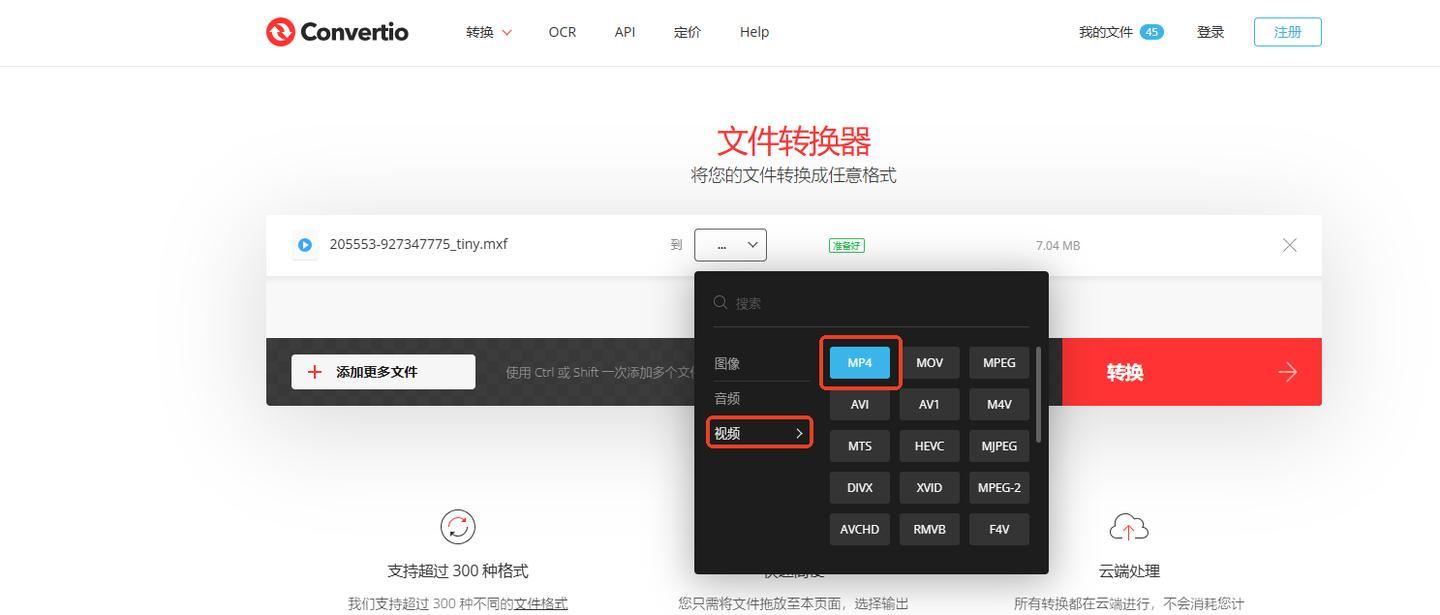Click the cloud upload processing icon

pyautogui.click(x=1128, y=527)
